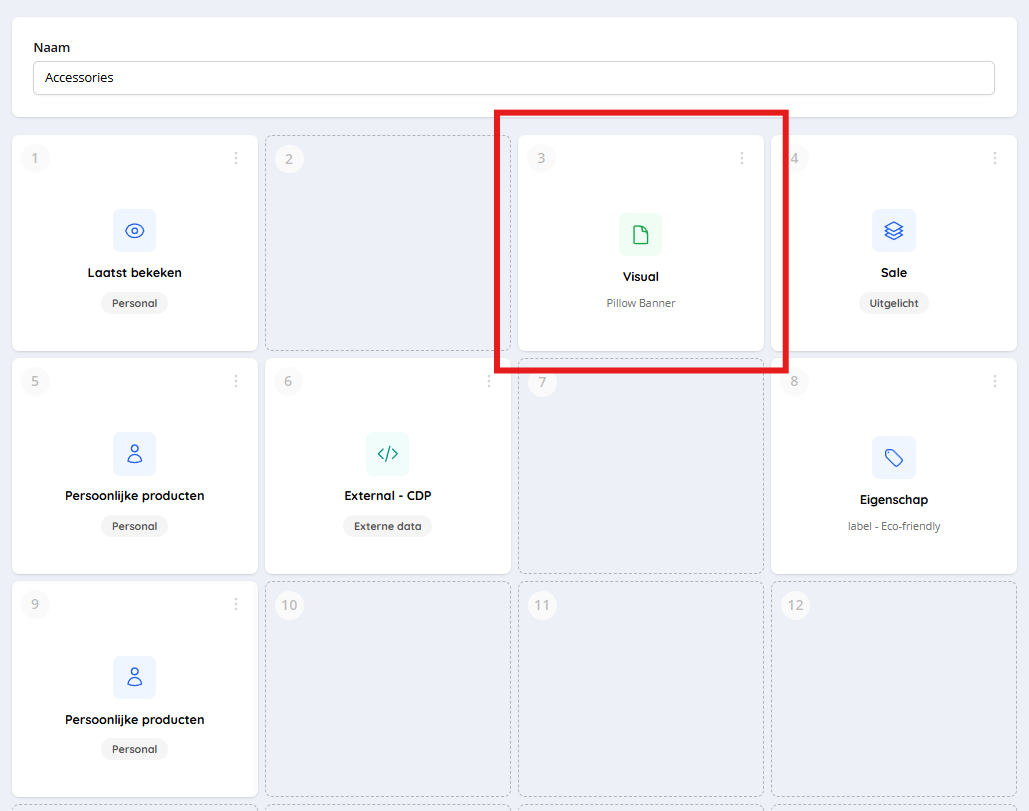Open the three-dot menu of slot 9

pos(236,604)
